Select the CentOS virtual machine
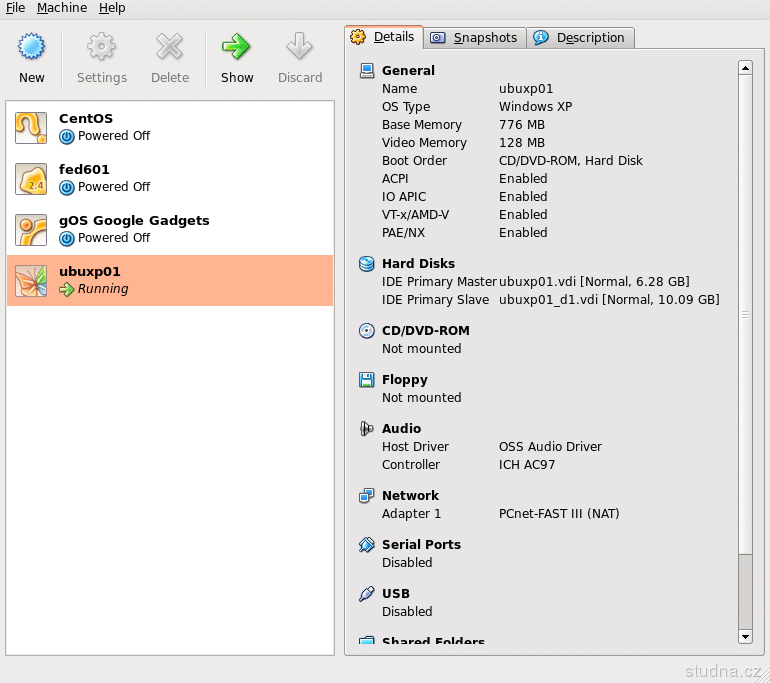 pos(86,119)
